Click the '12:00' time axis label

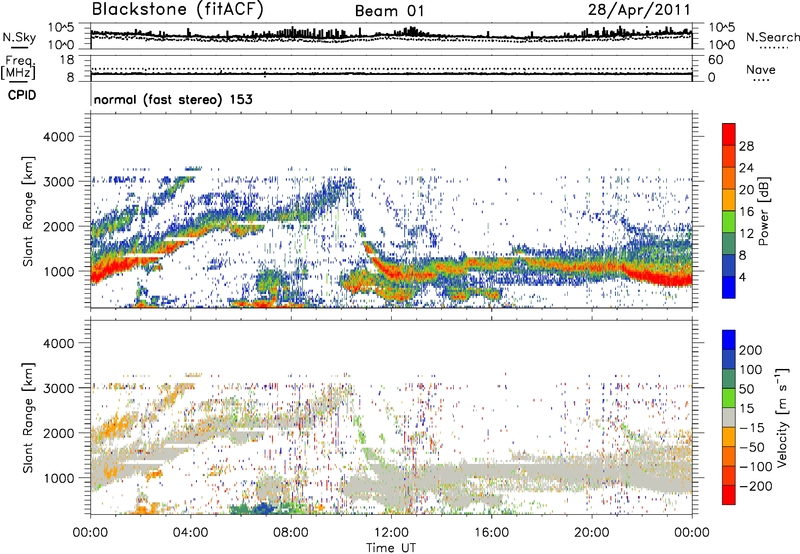click(x=391, y=533)
